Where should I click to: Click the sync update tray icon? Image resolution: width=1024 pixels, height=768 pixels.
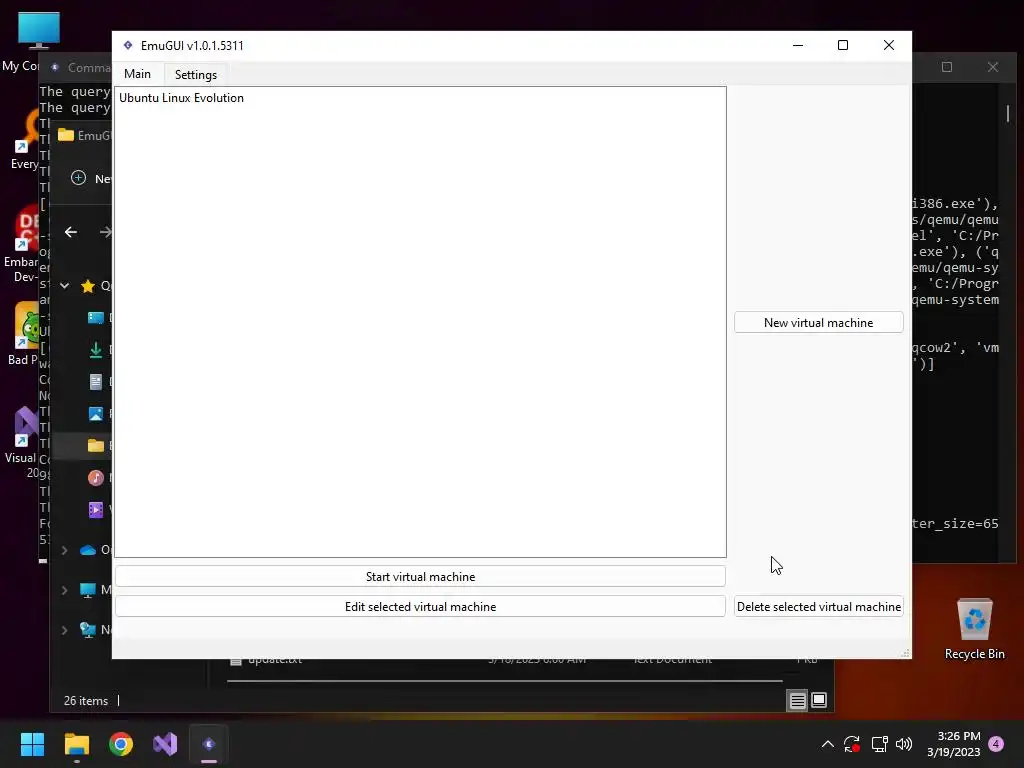(x=852, y=744)
